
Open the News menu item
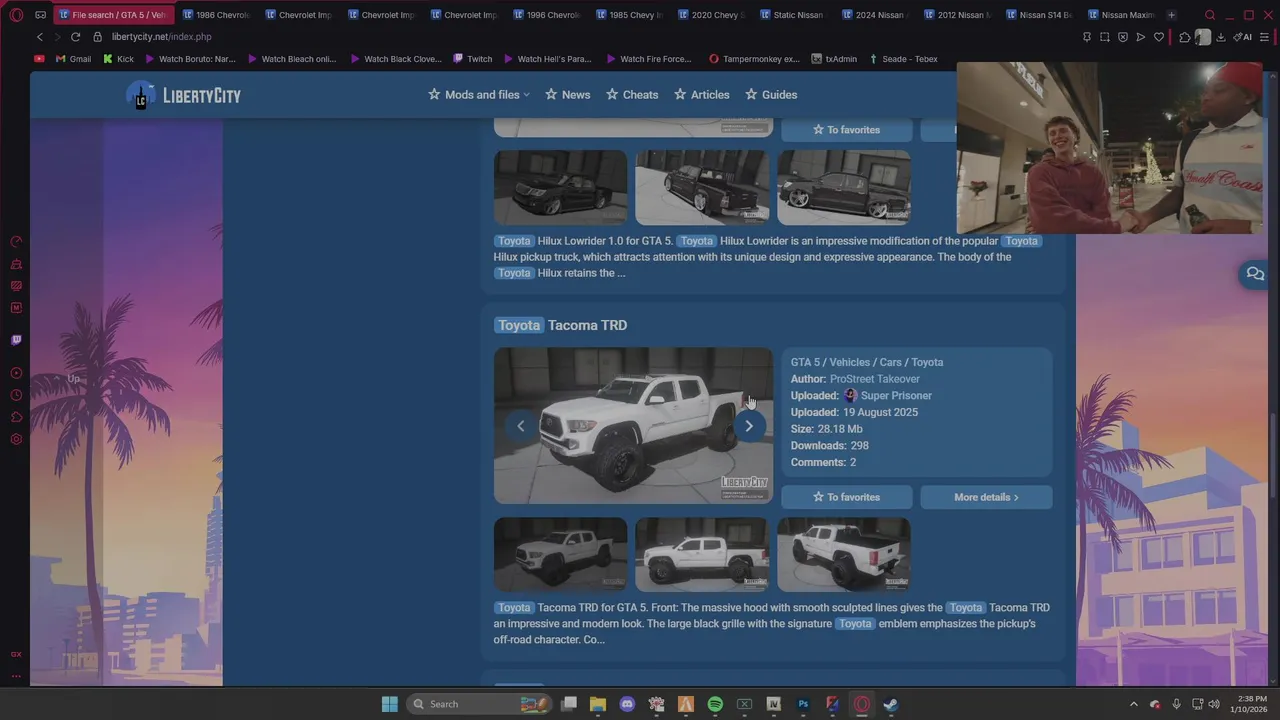click(x=568, y=95)
